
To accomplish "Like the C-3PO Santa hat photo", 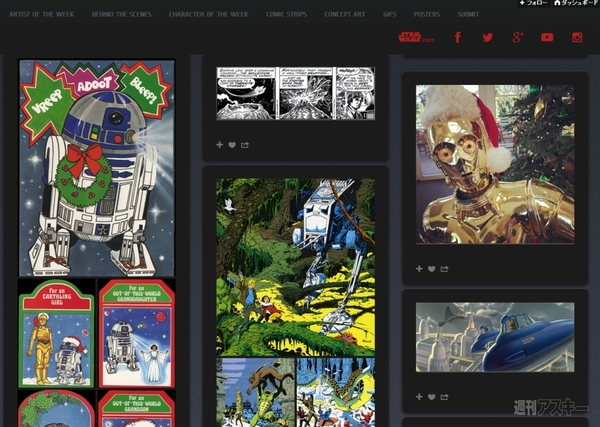I will coord(432,269).
